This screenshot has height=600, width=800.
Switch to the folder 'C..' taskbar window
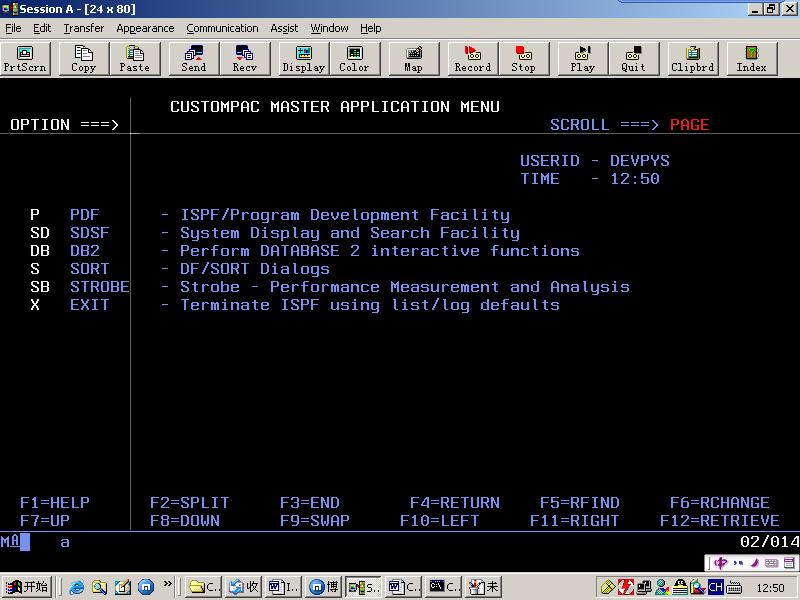204,587
